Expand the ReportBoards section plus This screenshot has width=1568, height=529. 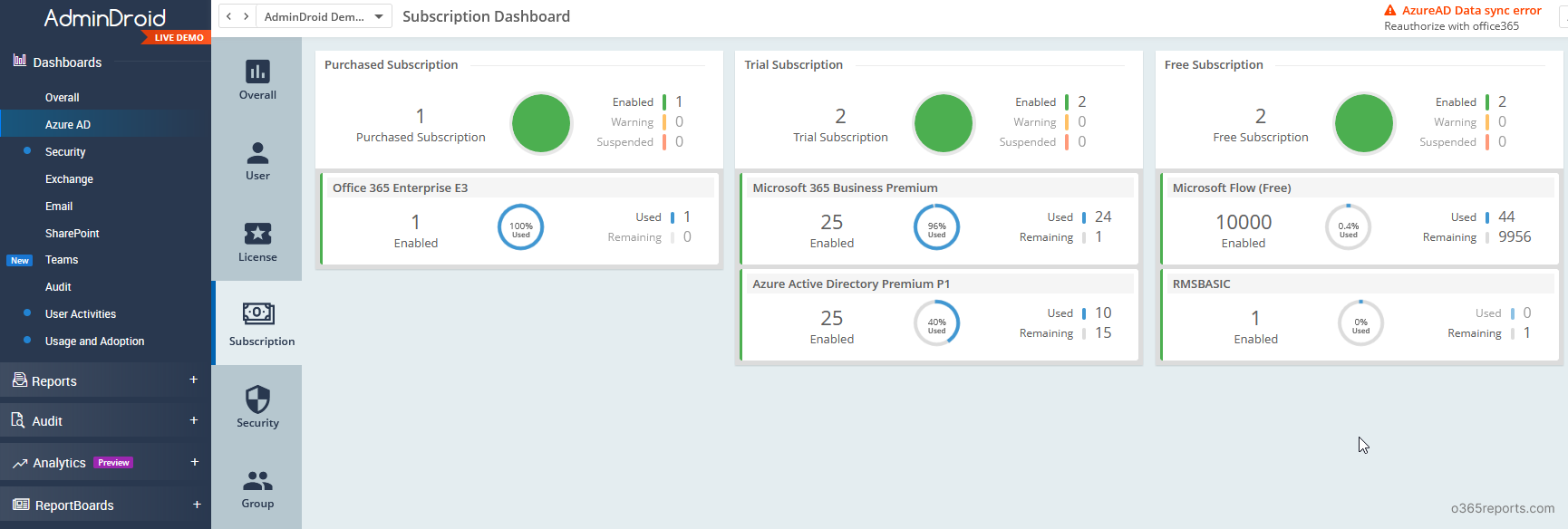pyautogui.click(x=197, y=505)
